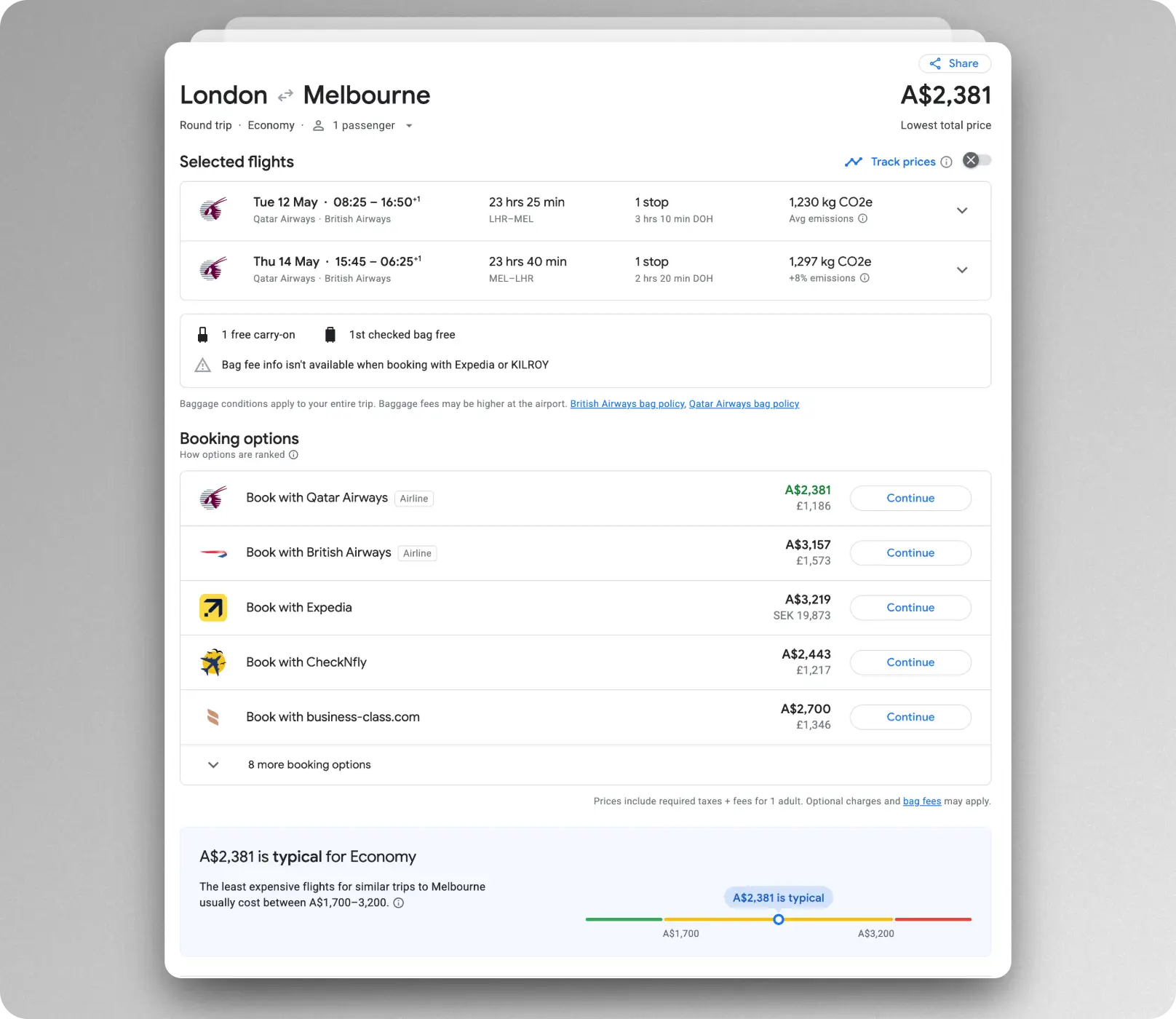Click the 23 hrs 25 min duration text
1176x1019 pixels.
coord(527,202)
